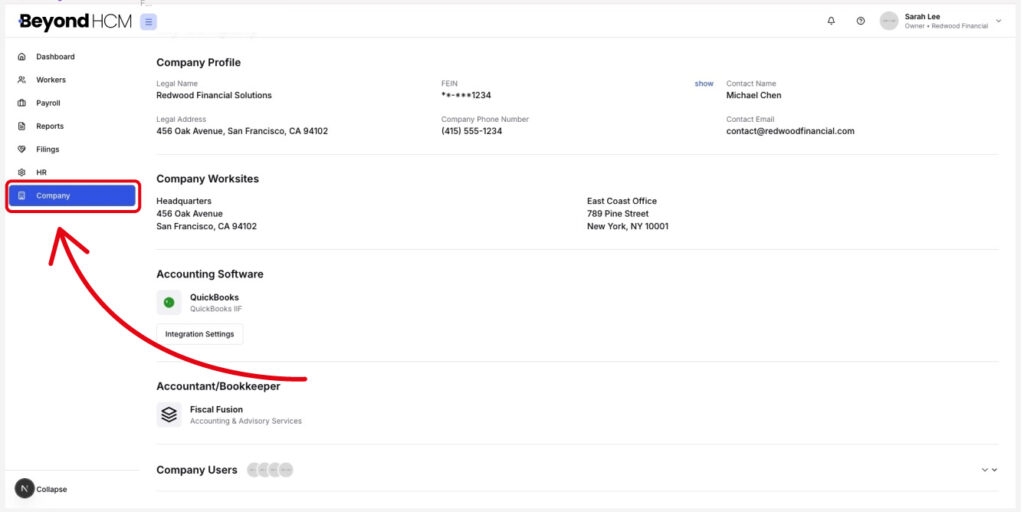Click the QuickBooks green logo icon
The width and height of the screenshot is (1024, 512).
coord(169,302)
